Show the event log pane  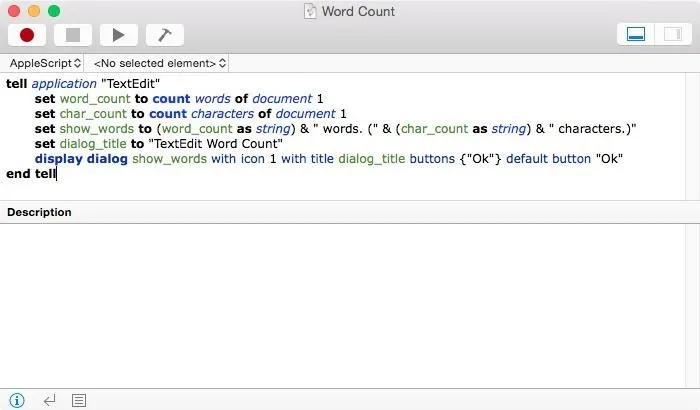pyautogui.click(x=79, y=400)
